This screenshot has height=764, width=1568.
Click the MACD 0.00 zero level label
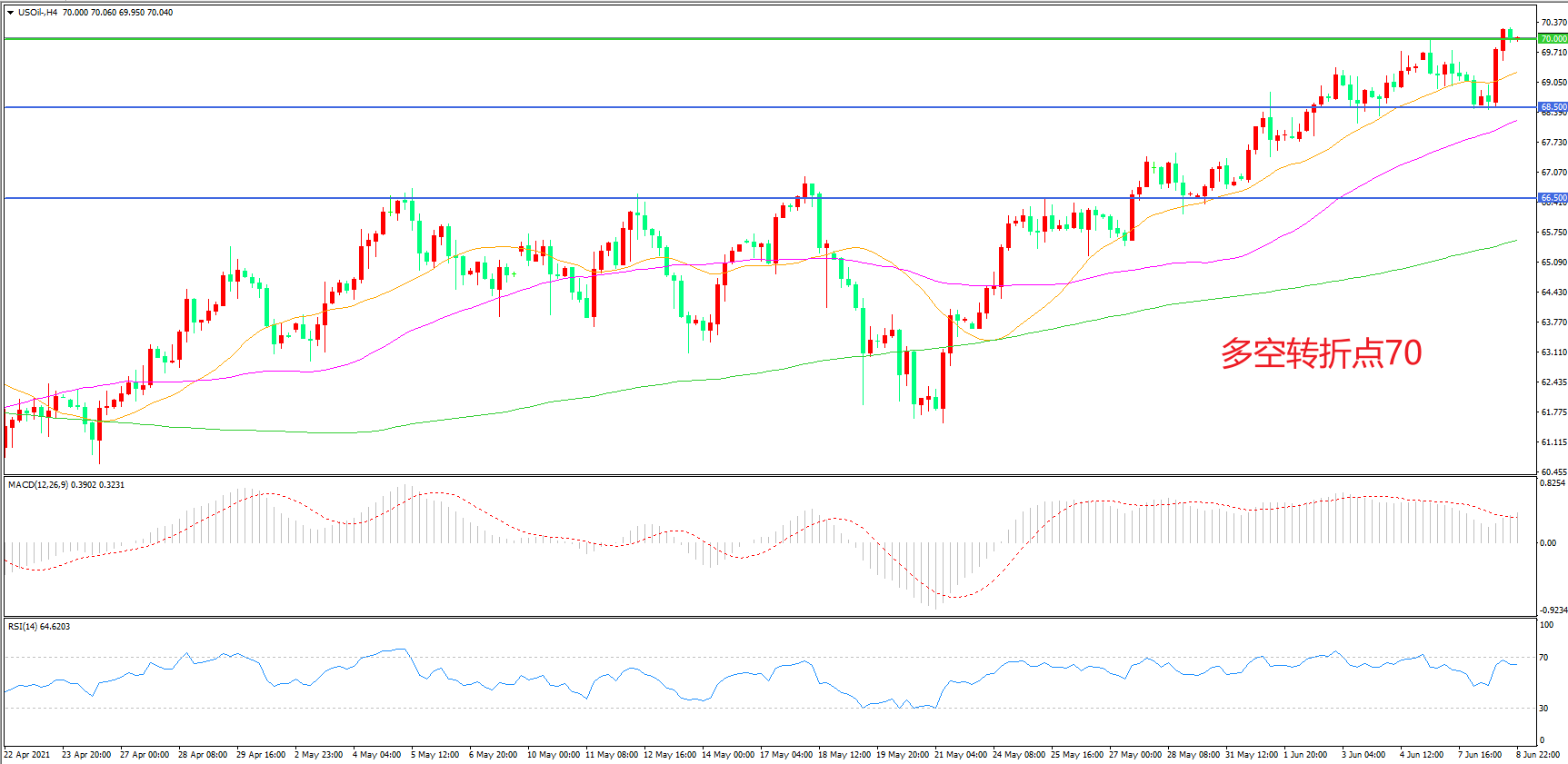1547,543
